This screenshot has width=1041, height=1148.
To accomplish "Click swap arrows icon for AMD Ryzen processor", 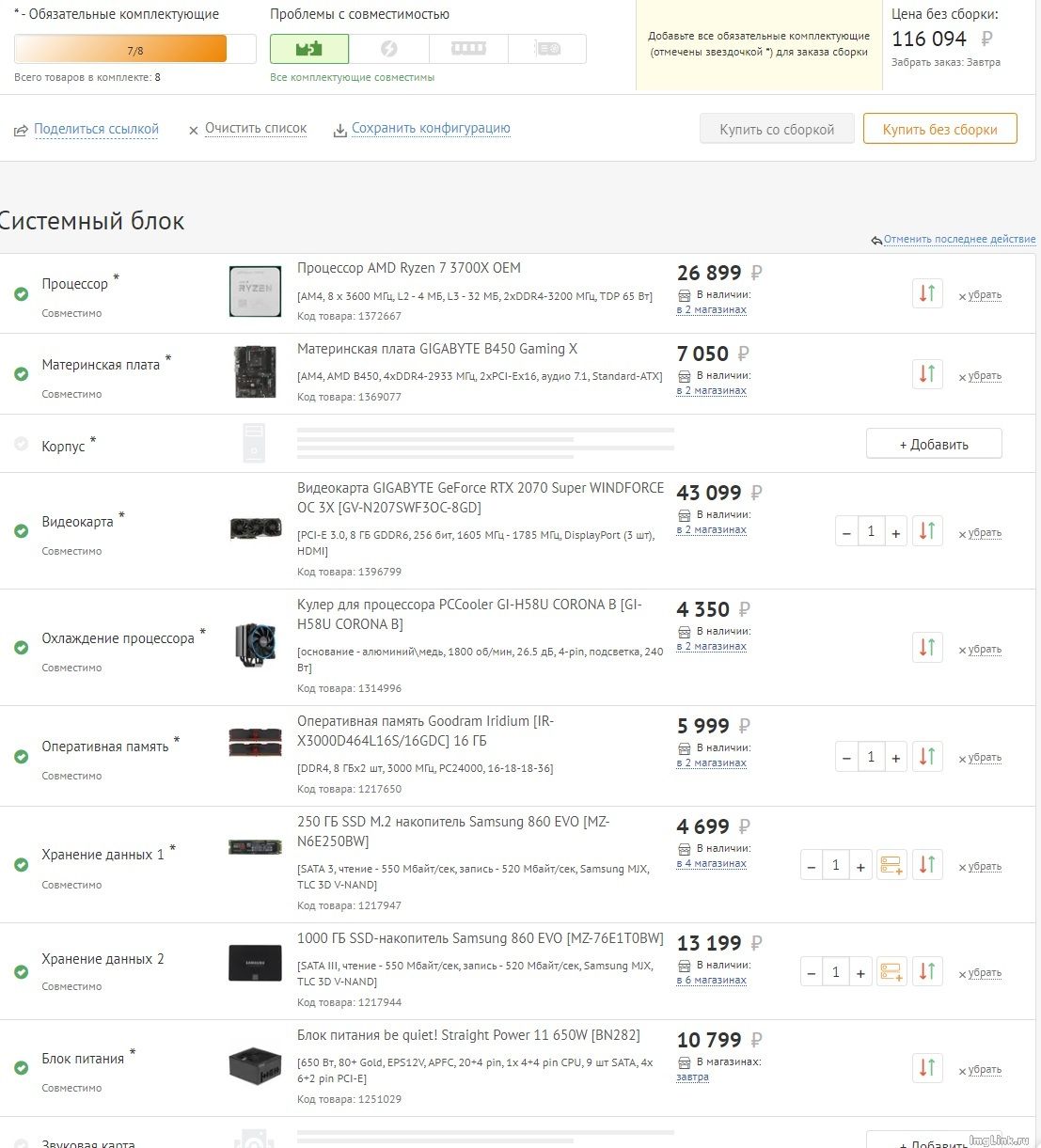I will click(927, 294).
